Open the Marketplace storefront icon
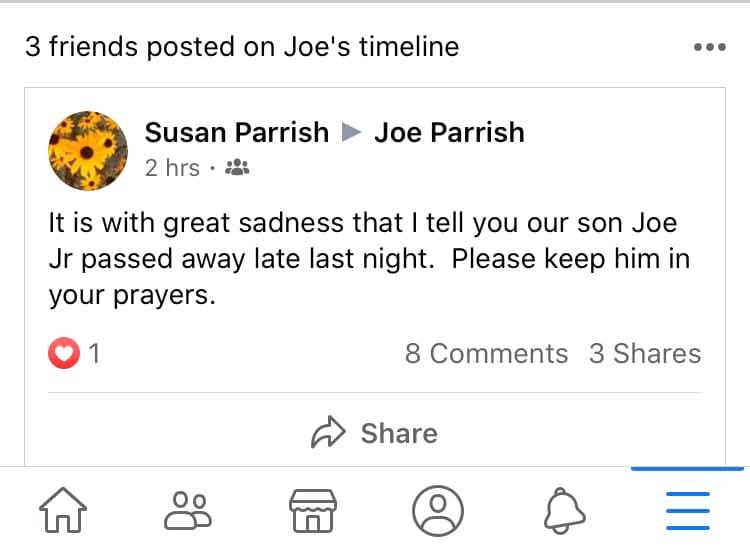The image size is (750, 555). click(313, 511)
